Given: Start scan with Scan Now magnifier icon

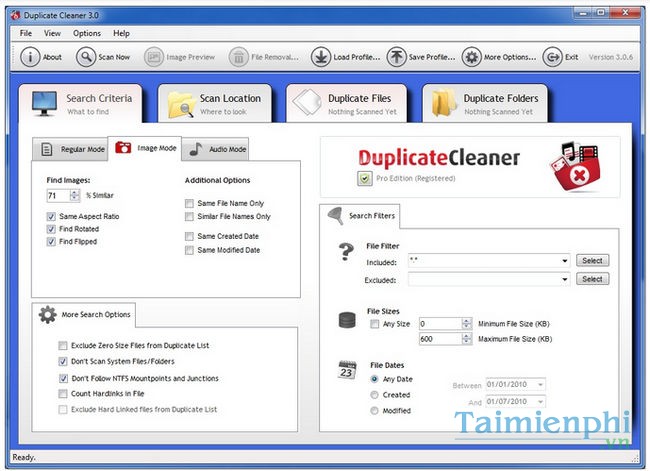Looking at the screenshot, I should tap(86, 57).
